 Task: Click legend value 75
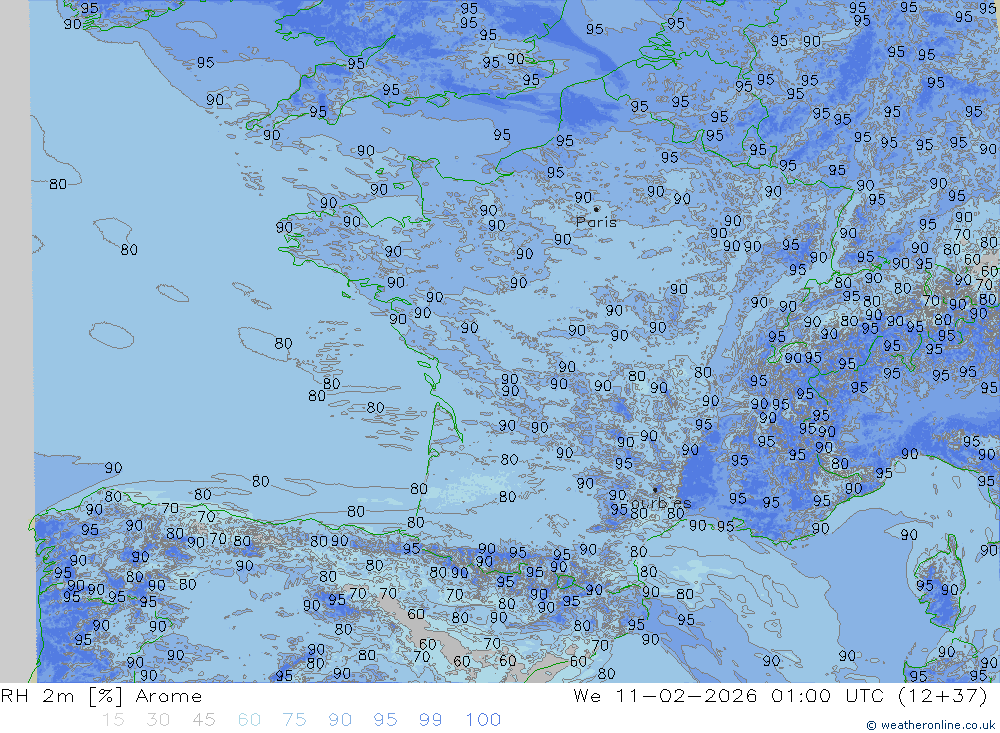coord(295,720)
